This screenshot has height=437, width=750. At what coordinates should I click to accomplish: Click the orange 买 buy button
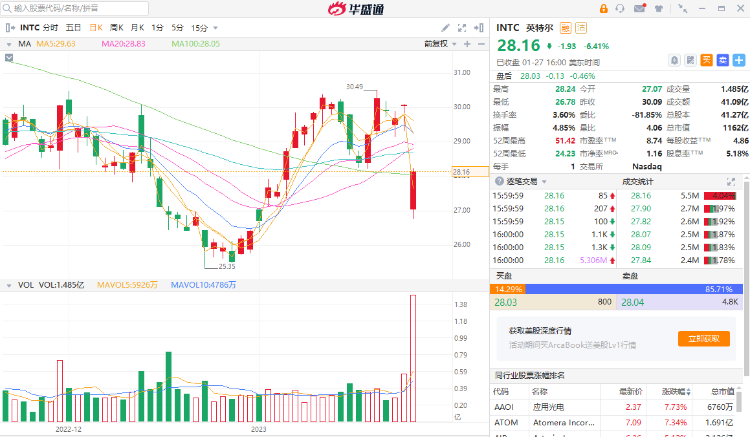[706, 60]
